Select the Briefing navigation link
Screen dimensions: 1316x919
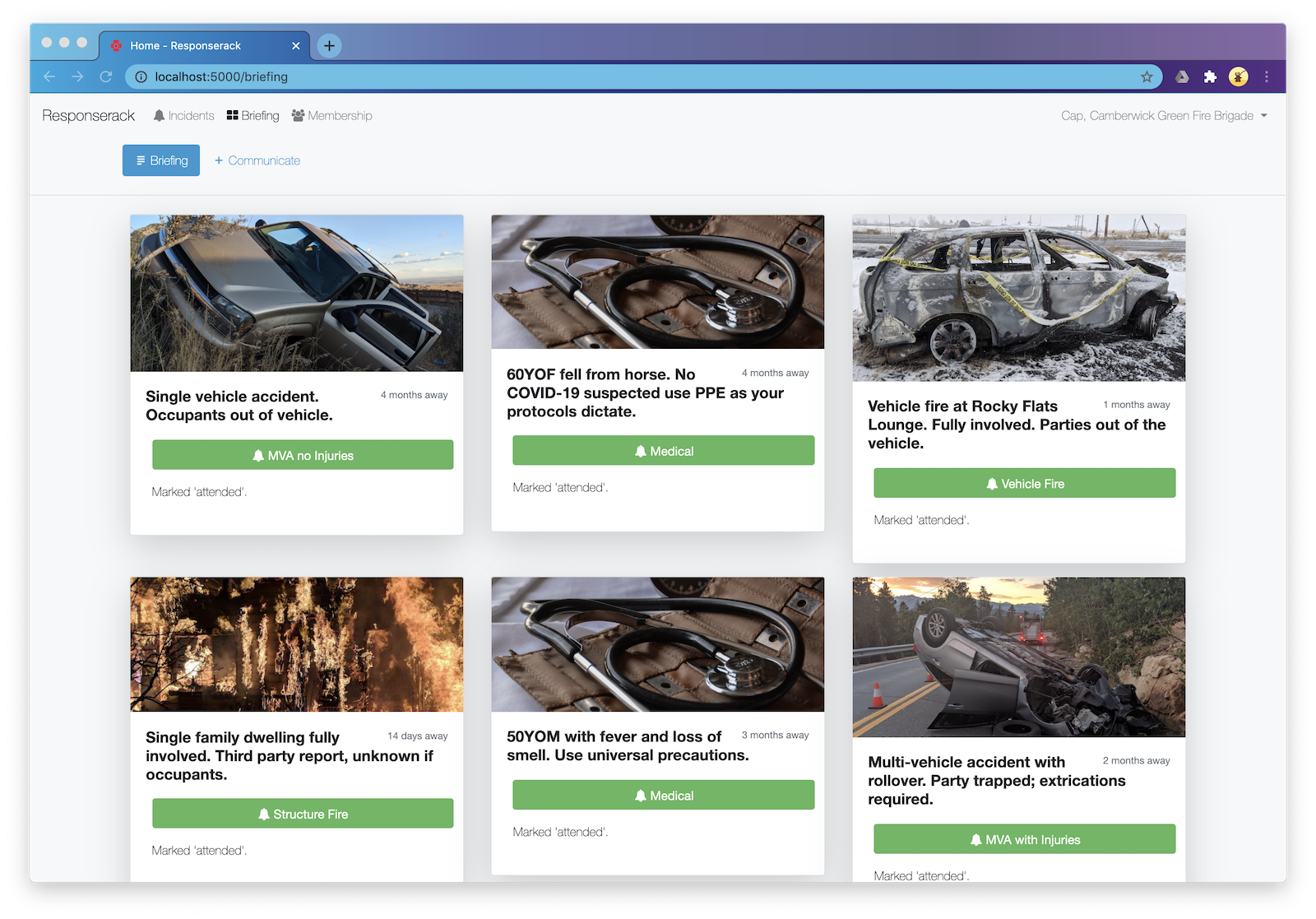pos(253,116)
